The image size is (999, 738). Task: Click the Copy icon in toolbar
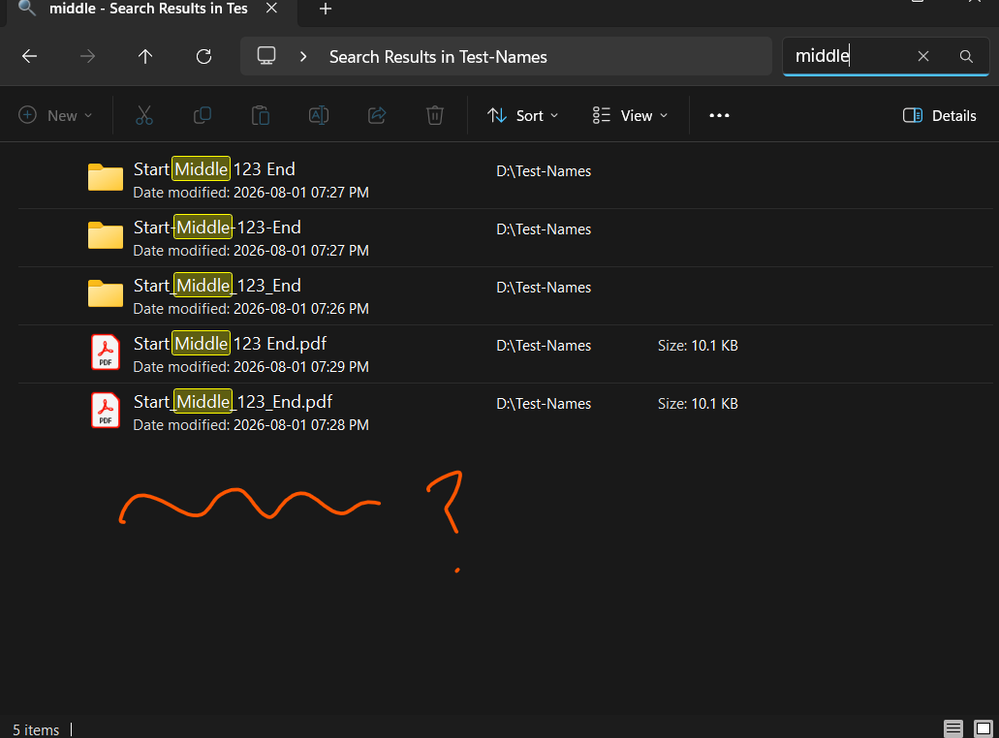click(203, 115)
